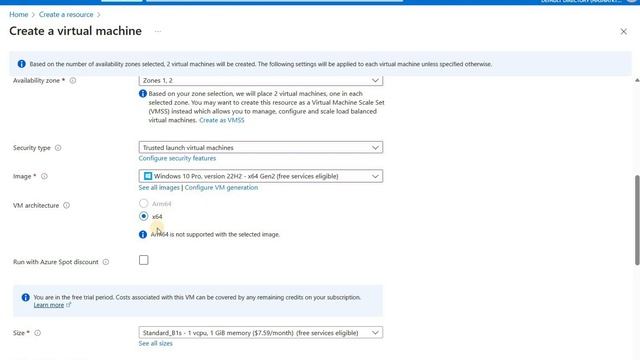Image resolution: width=640 pixels, height=360 pixels.
Task: Go to Create a resource breadcrumb
Action: (66, 14)
